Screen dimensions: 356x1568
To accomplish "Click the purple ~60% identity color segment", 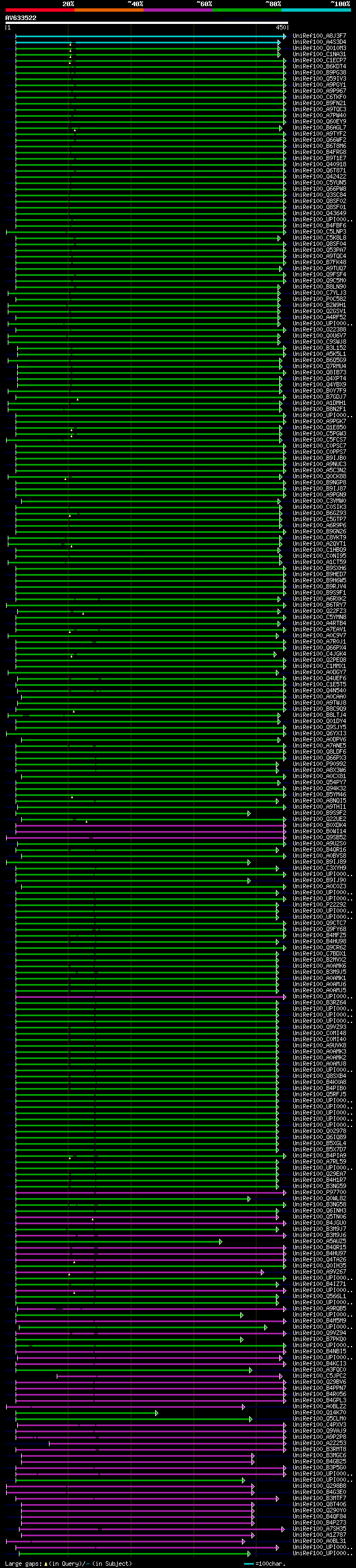I will (x=177, y=10).
